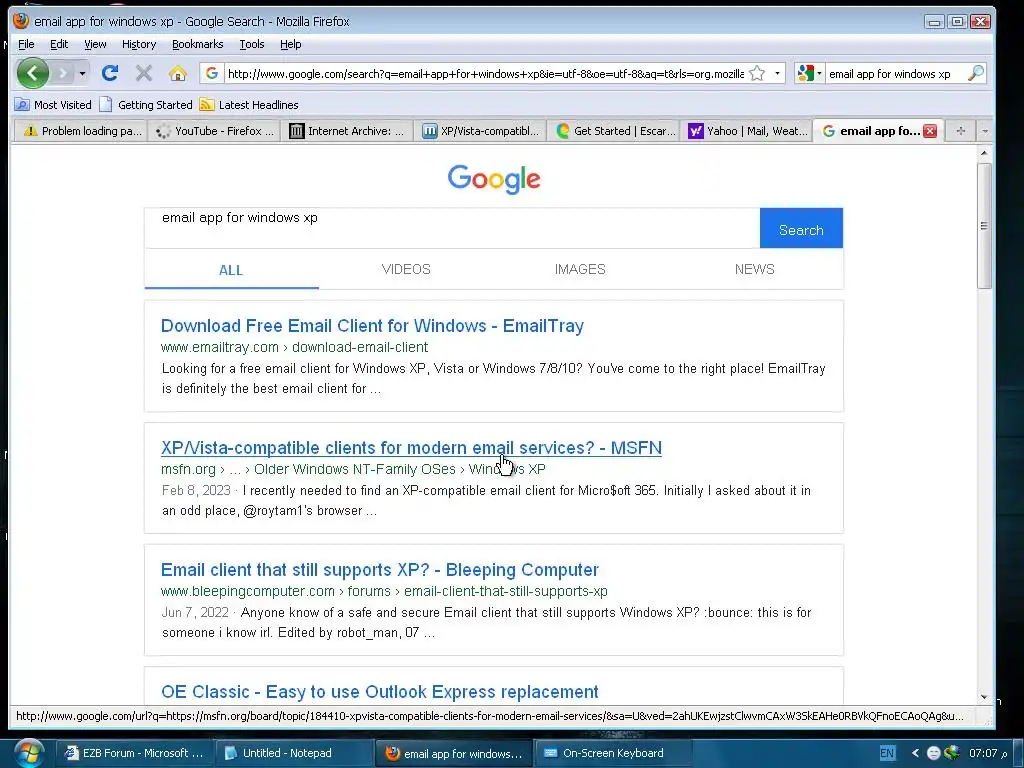Click the Google page search input field
This screenshot has height=768, width=1024.
pyautogui.click(x=452, y=227)
